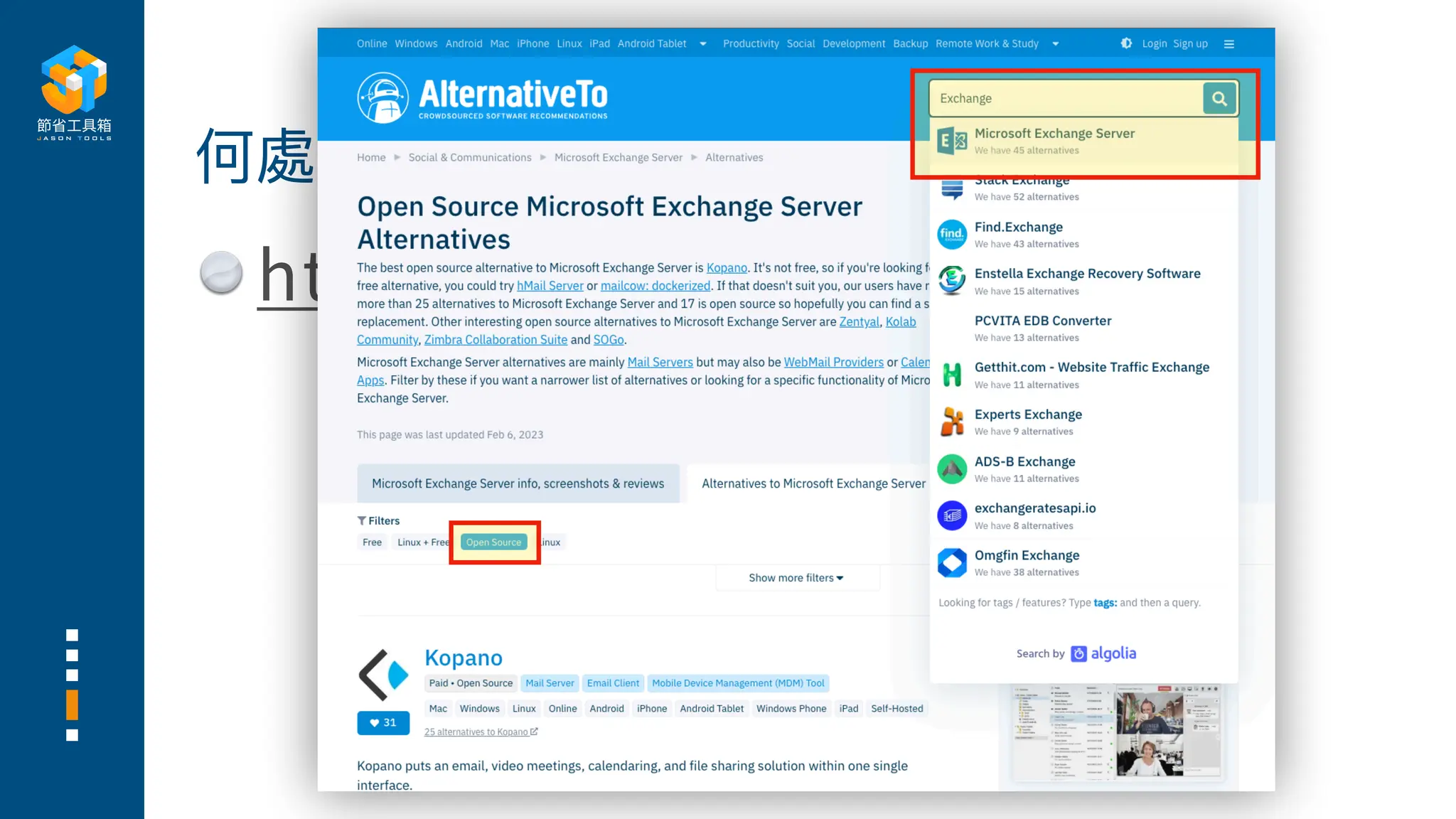Viewport: 1456px width, 819px height.
Task: Click the search magnifier button
Action: 1219,99
